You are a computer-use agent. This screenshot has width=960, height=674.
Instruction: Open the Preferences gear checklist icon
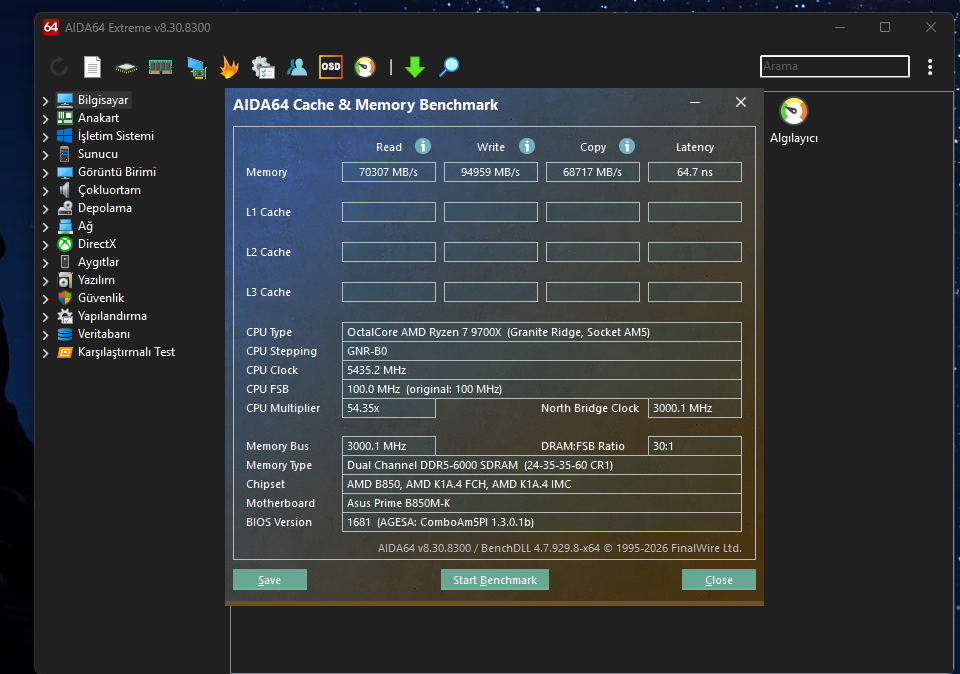tap(263, 67)
